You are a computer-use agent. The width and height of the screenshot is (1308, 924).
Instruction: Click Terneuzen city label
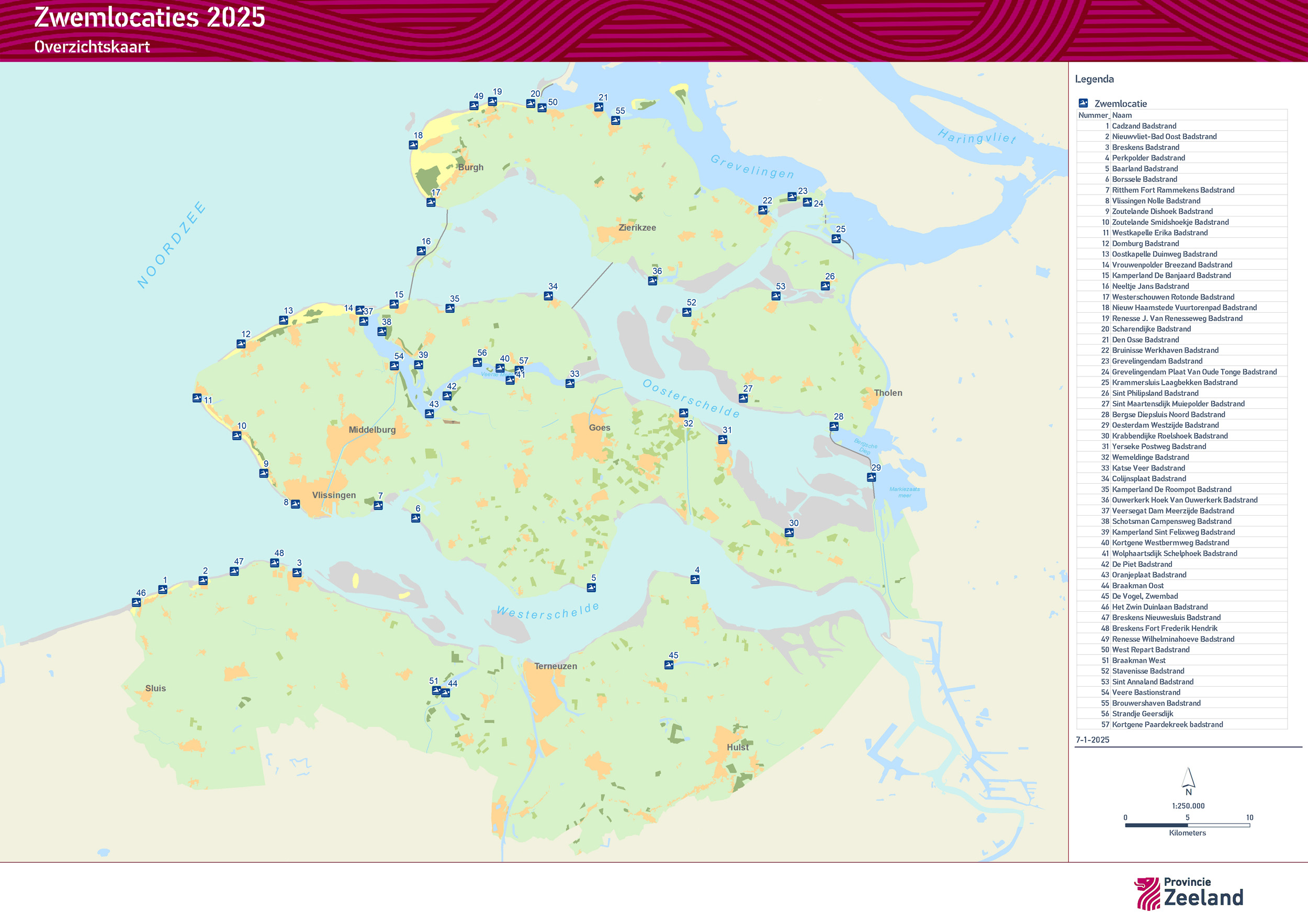pyautogui.click(x=556, y=666)
